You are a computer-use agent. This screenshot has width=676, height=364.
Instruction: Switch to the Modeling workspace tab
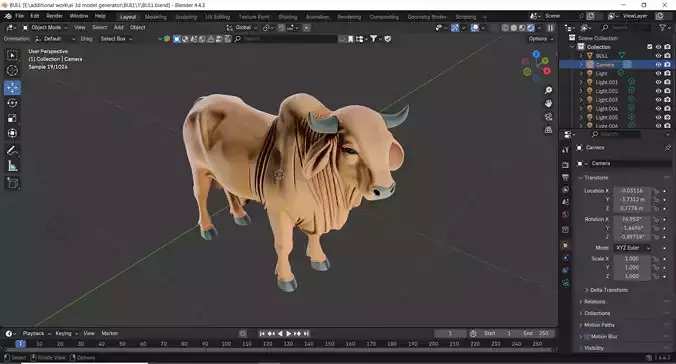(x=155, y=17)
